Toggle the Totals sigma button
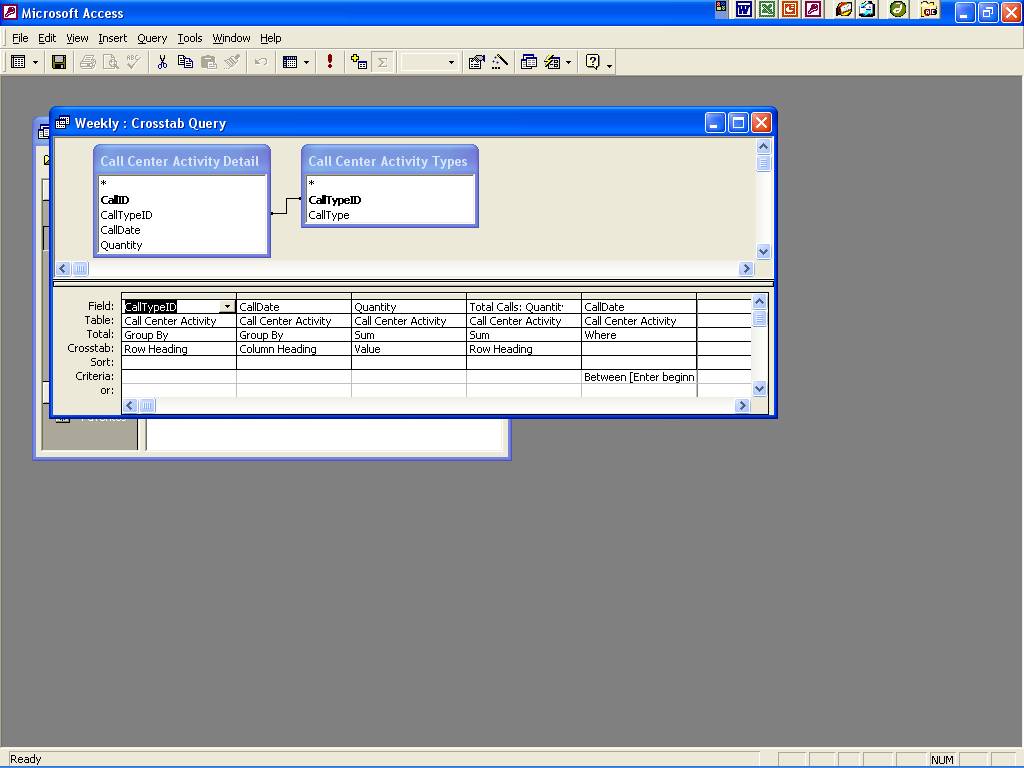Image resolution: width=1024 pixels, height=768 pixels. point(382,62)
